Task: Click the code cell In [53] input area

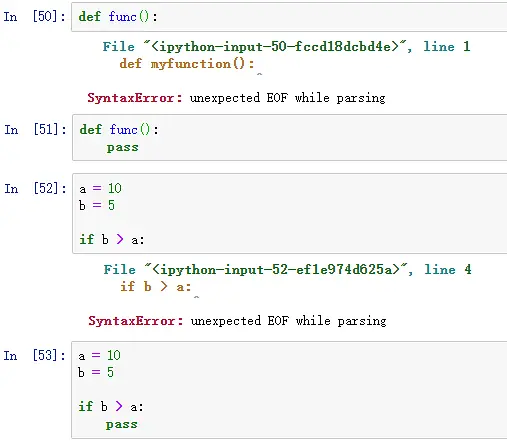Action: 289,390
